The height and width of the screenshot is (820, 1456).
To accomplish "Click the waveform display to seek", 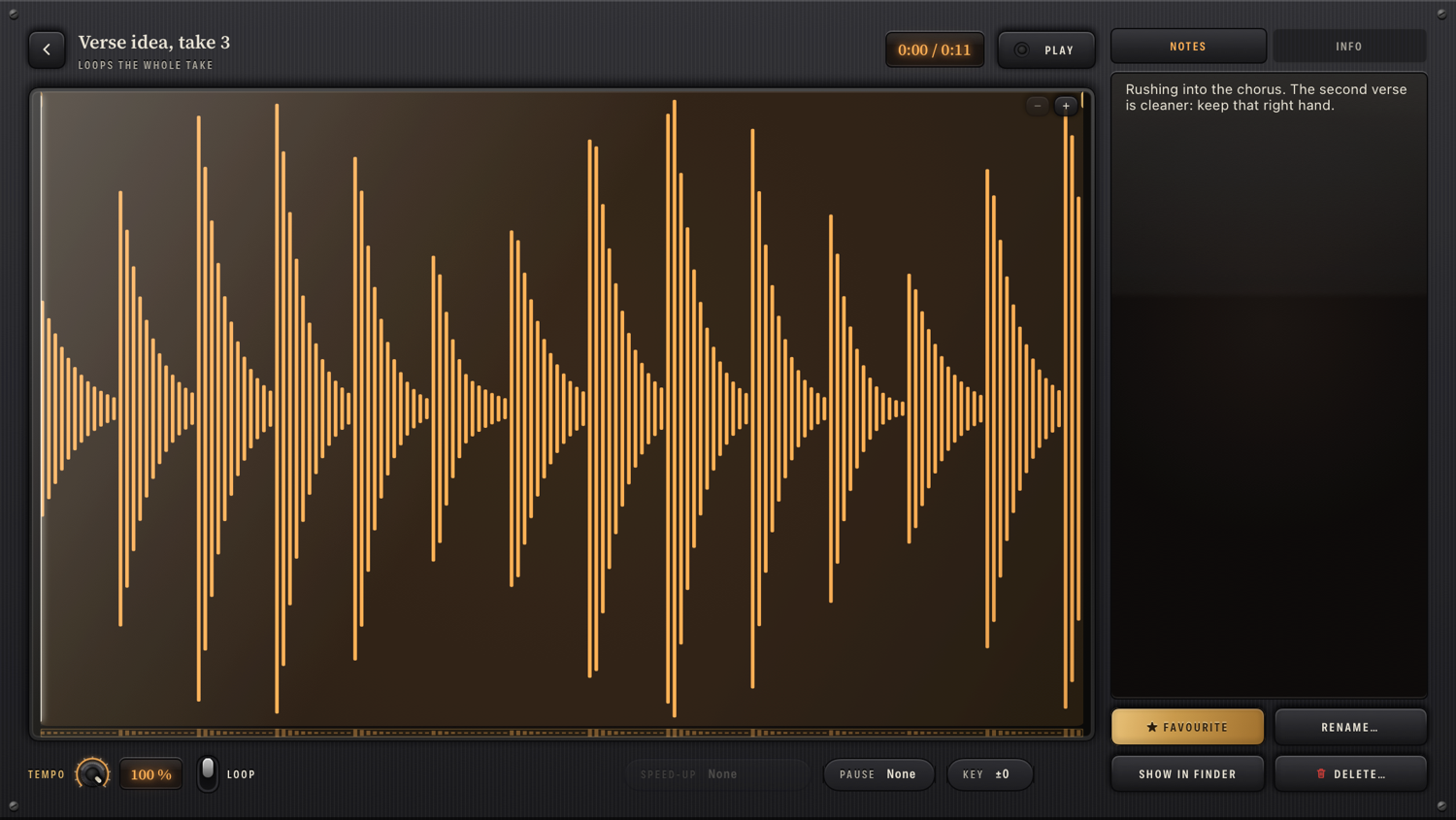I will tap(561, 408).
